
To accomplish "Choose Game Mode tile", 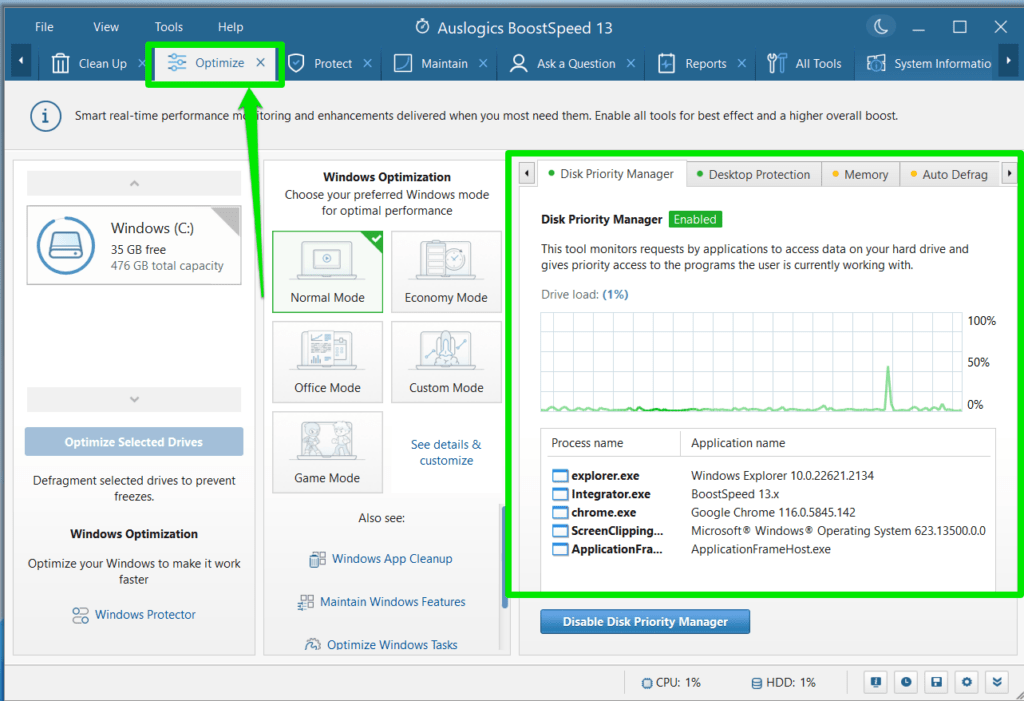I will [327, 452].
